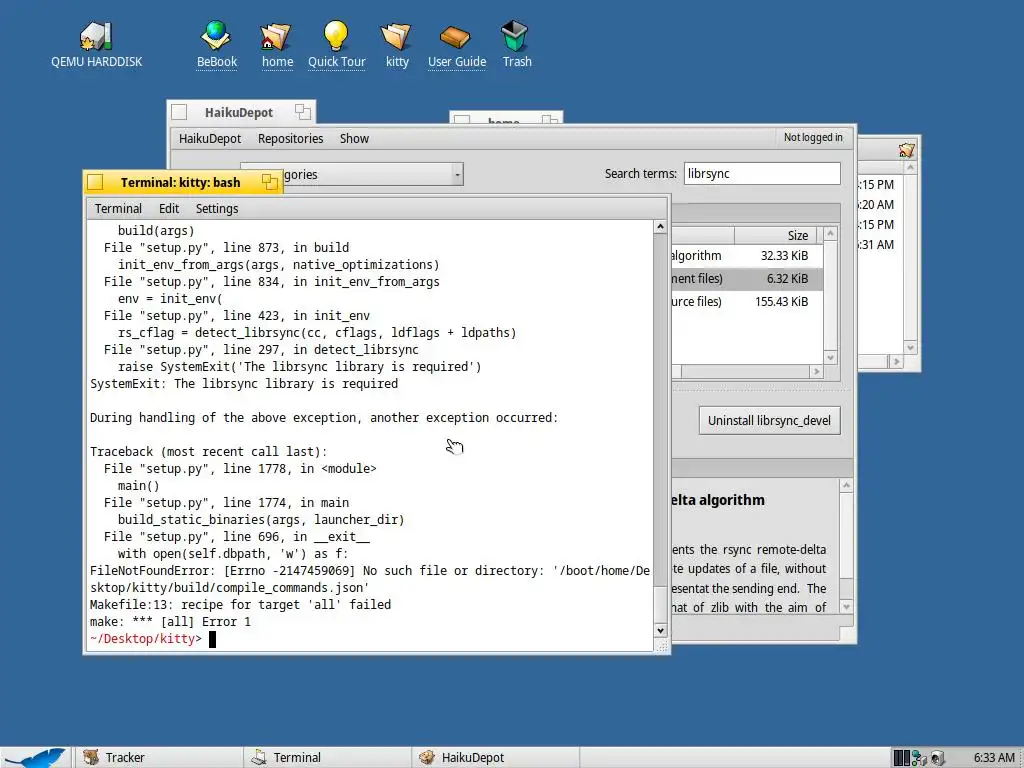Click Terminal scrollbar up arrow
This screenshot has height=768, width=1024.
pyautogui.click(x=660, y=227)
